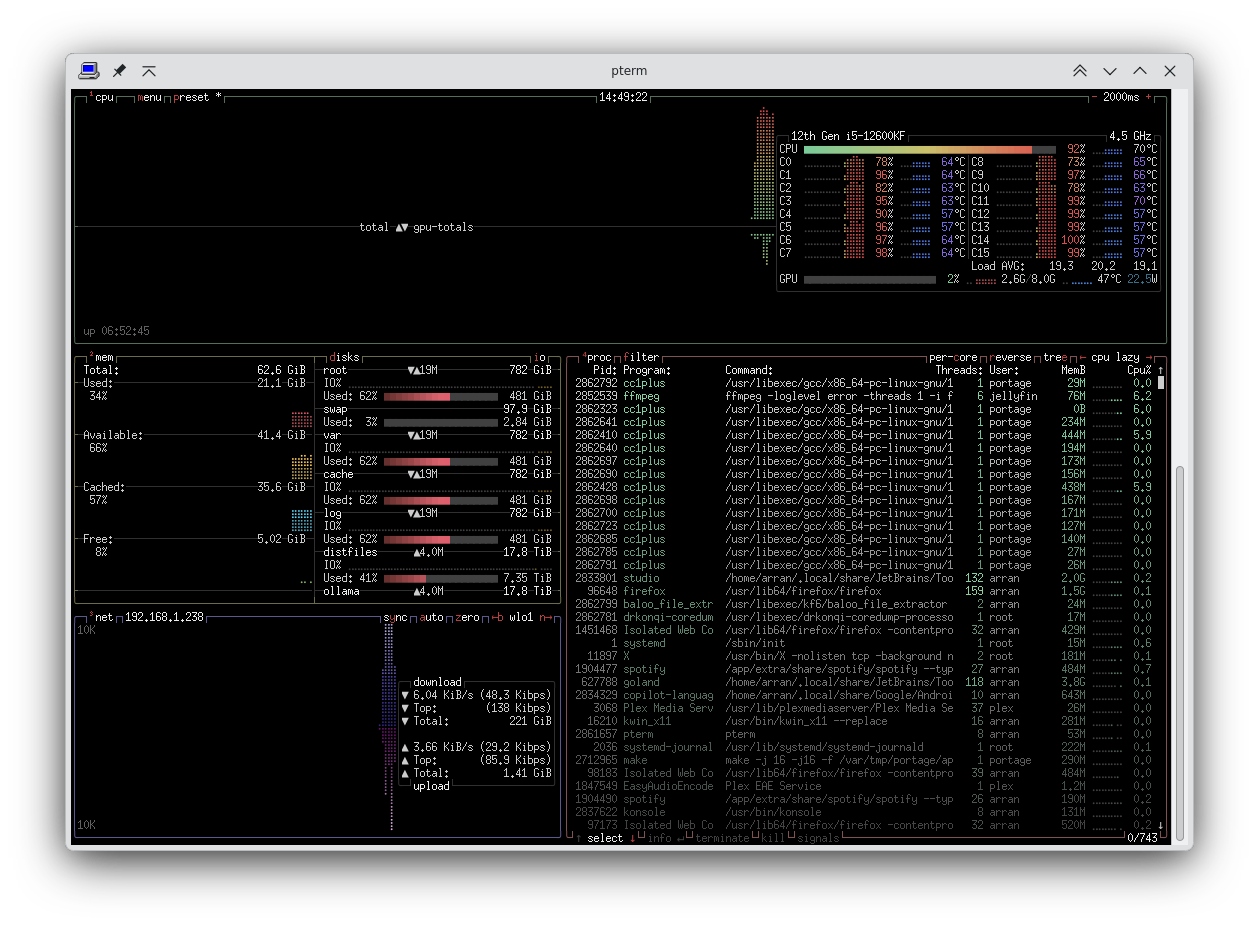The image size is (1259, 928).
Task: Select the ffmpeg process row
Action: pyautogui.click(x=865, y=396)
